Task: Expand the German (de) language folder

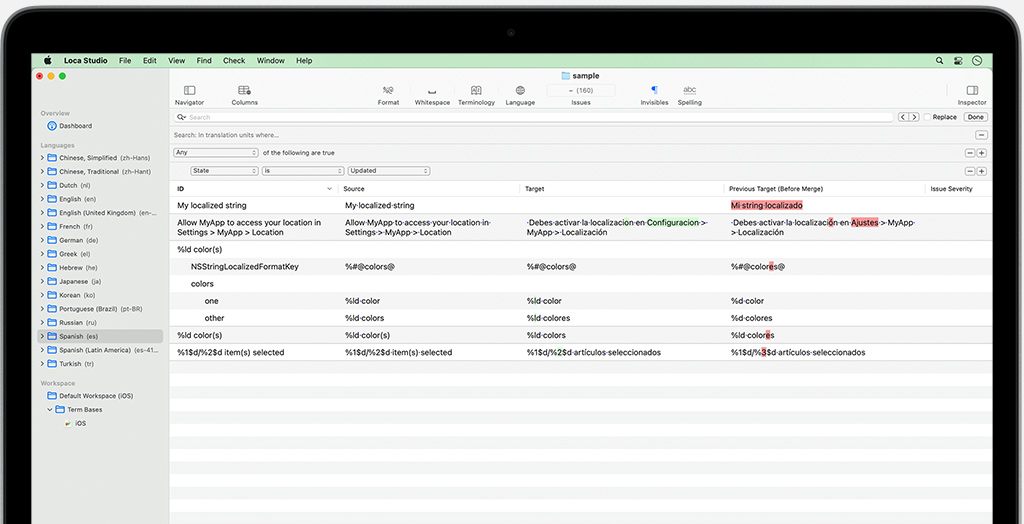Action: coord(42,241)
